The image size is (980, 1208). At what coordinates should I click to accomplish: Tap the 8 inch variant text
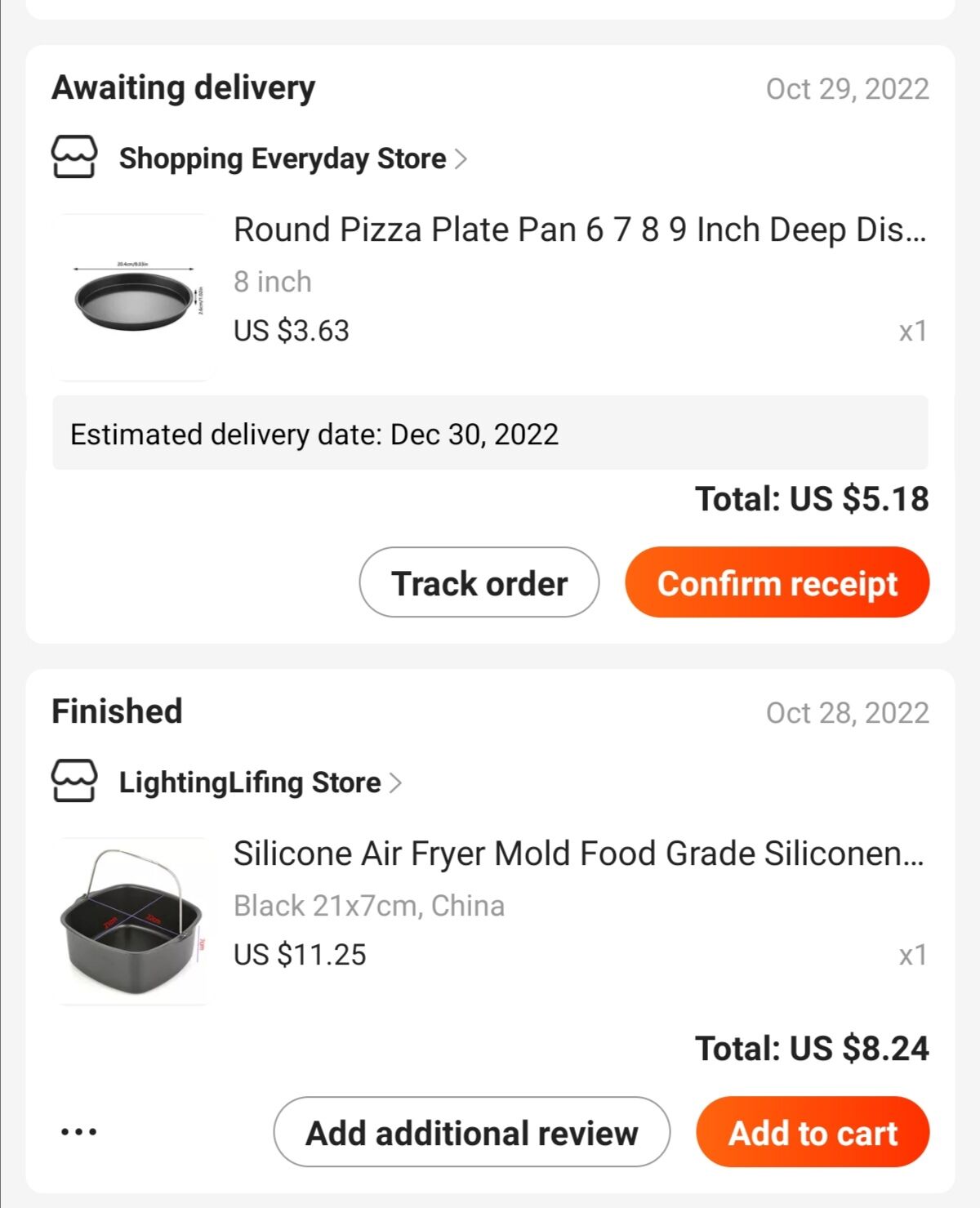click(273, 281)
